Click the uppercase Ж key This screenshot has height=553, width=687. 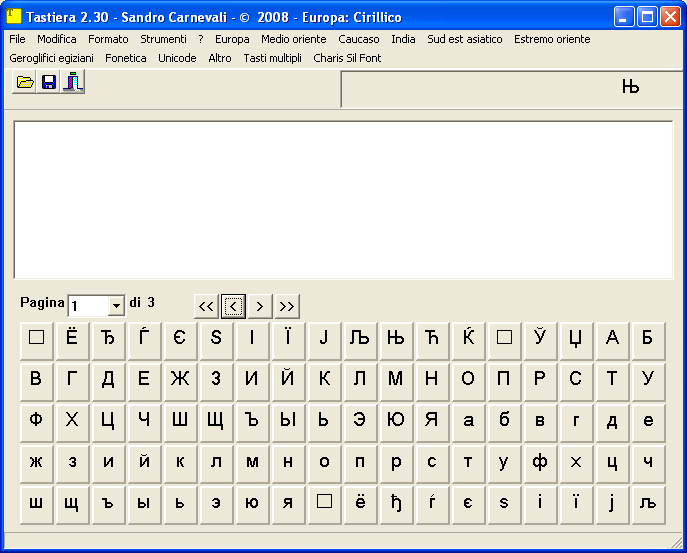[x=180, y=382]
